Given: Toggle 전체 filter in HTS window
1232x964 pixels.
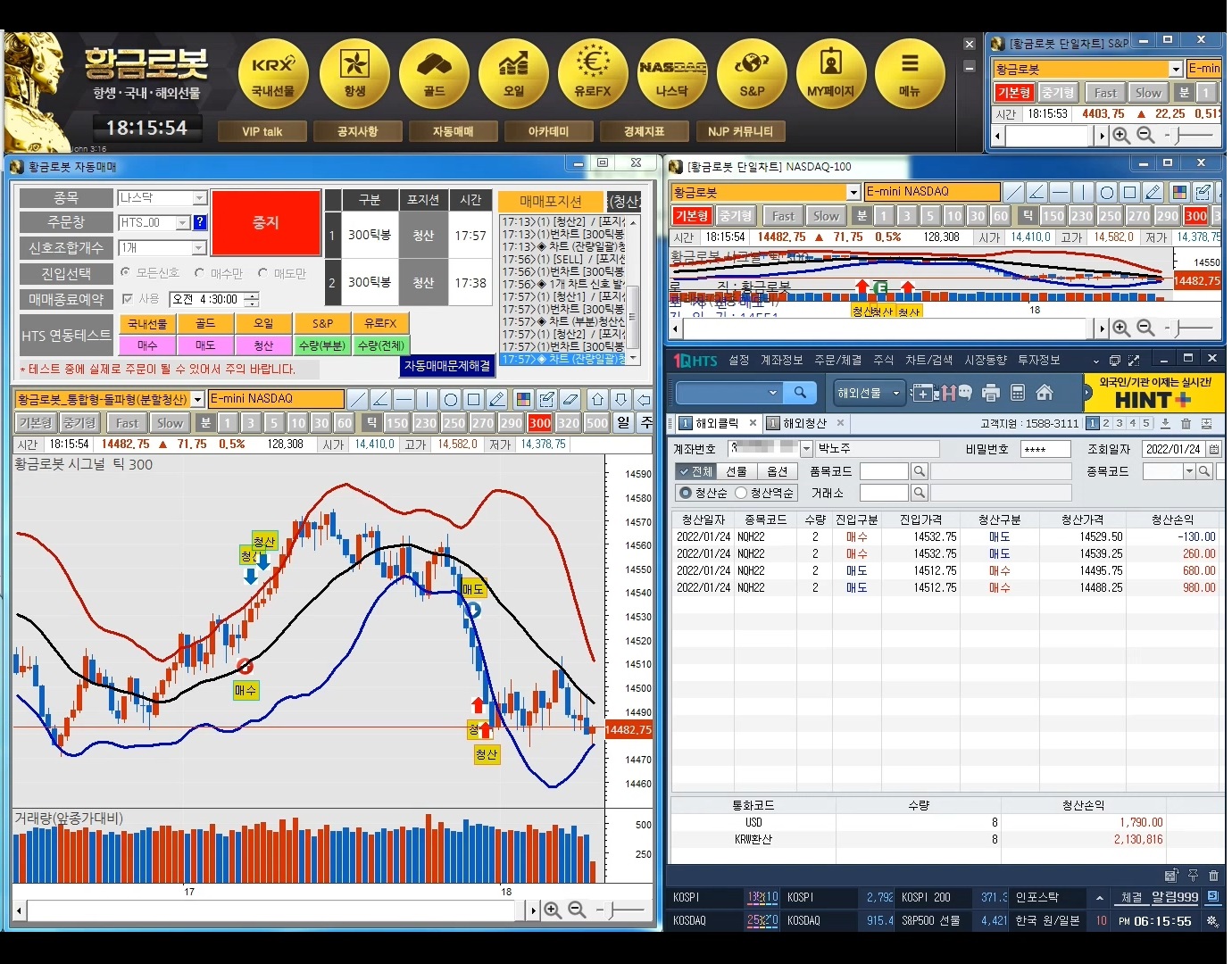Looking at the screenshot, I should 695,471.
